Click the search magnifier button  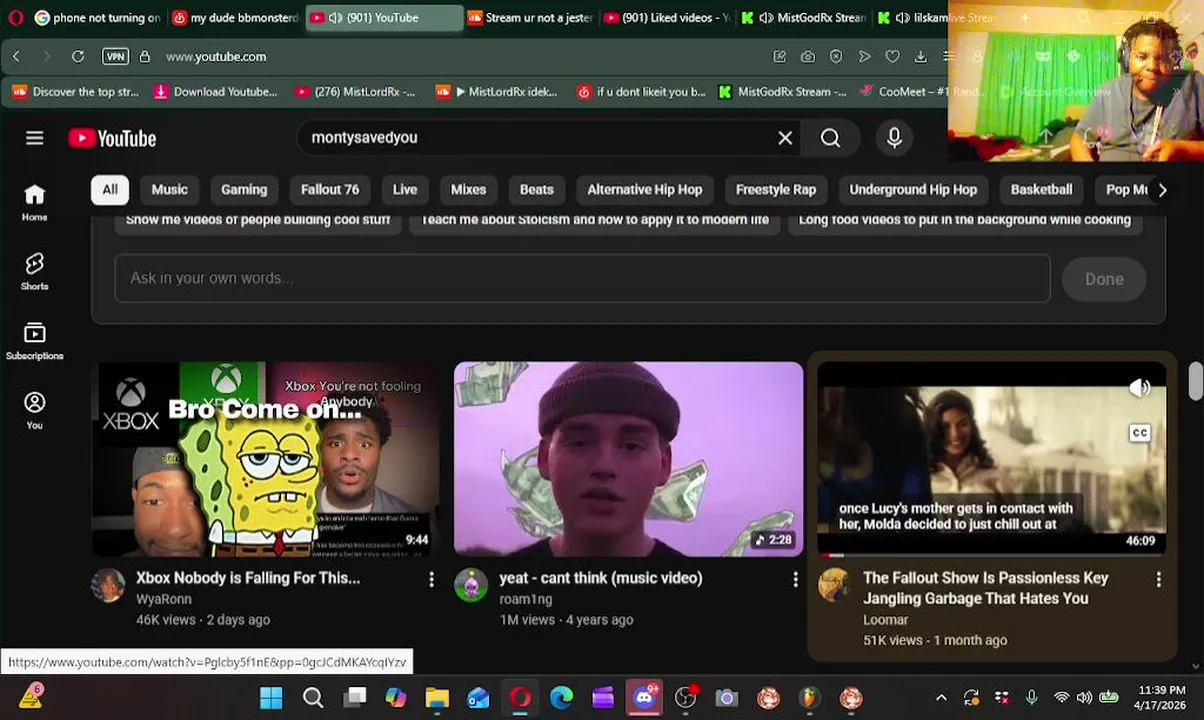click(830, 138)
